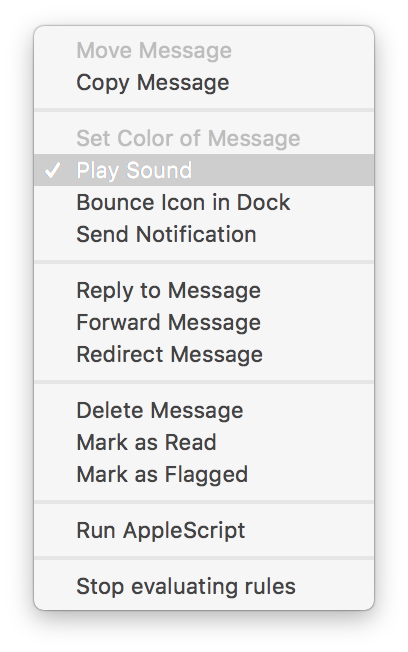Click the grayed-out Move Message item
This screenshot has width=408, height=652.
204,50
